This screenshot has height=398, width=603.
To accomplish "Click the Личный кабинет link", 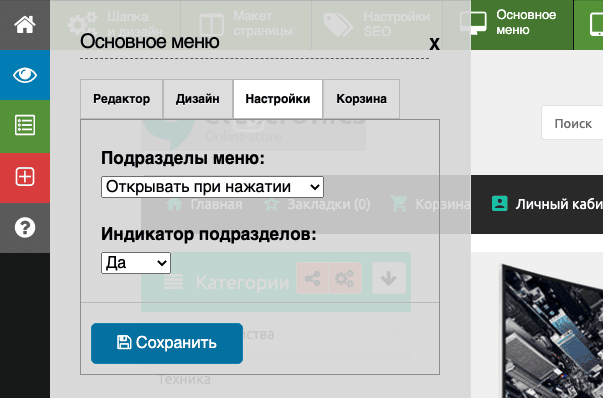I will click(x=559, y=204).
